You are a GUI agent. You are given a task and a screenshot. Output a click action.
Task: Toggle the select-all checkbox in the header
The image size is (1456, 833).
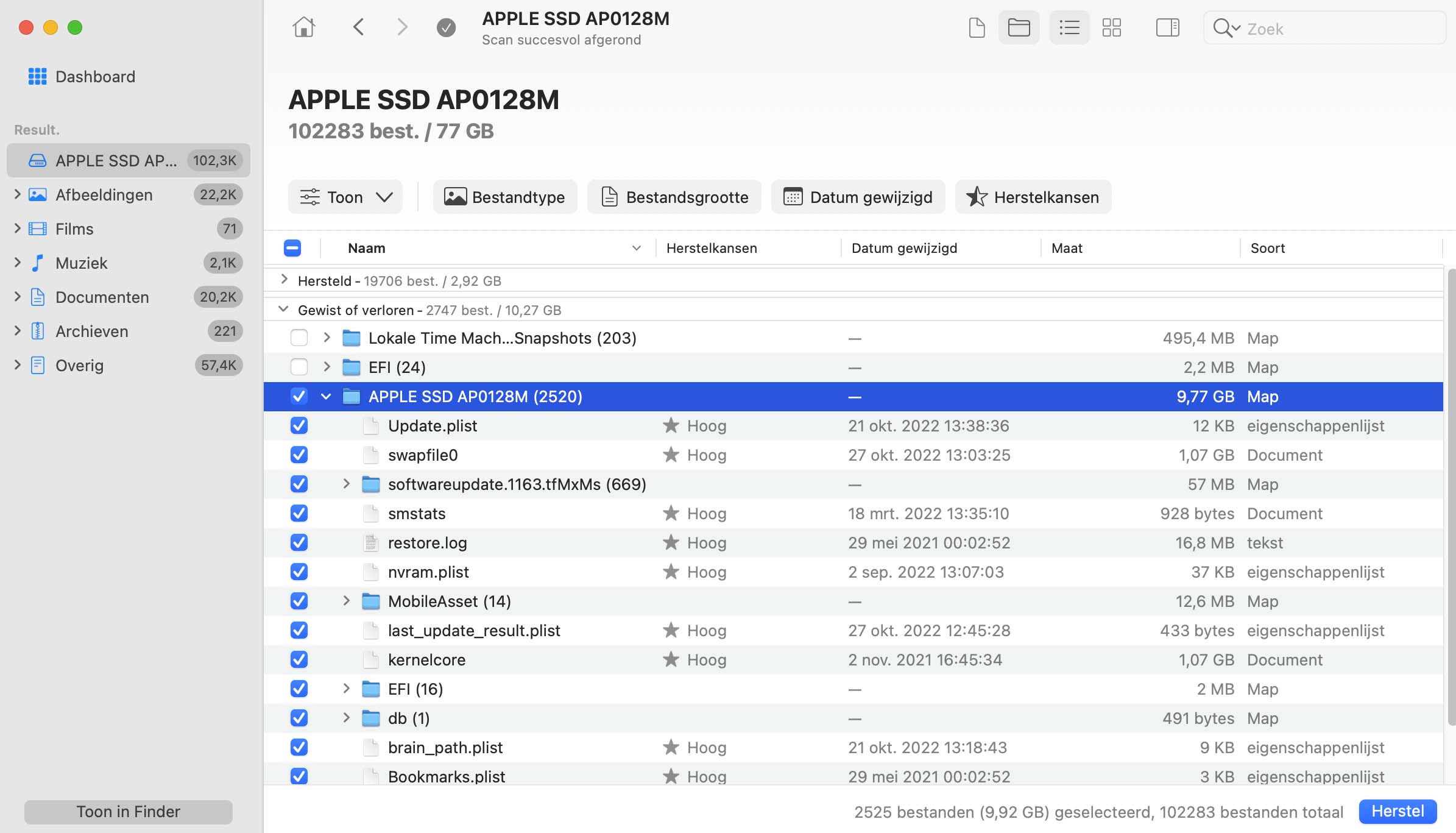pyautogui.click(x=292, y=248)
